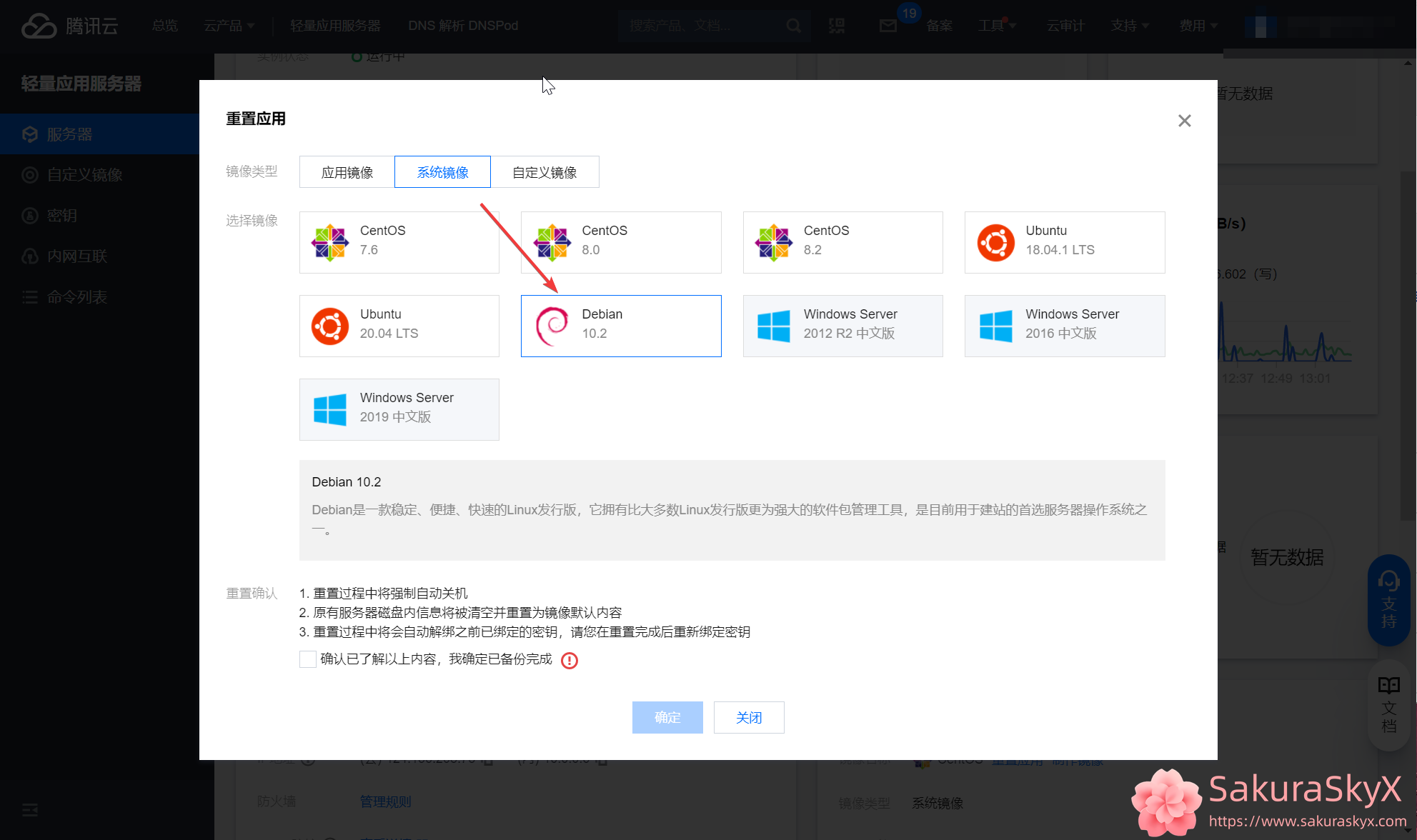Expand the 支持 dropdown
This screenshot has width=1417, height=840.
(1130, 26)
